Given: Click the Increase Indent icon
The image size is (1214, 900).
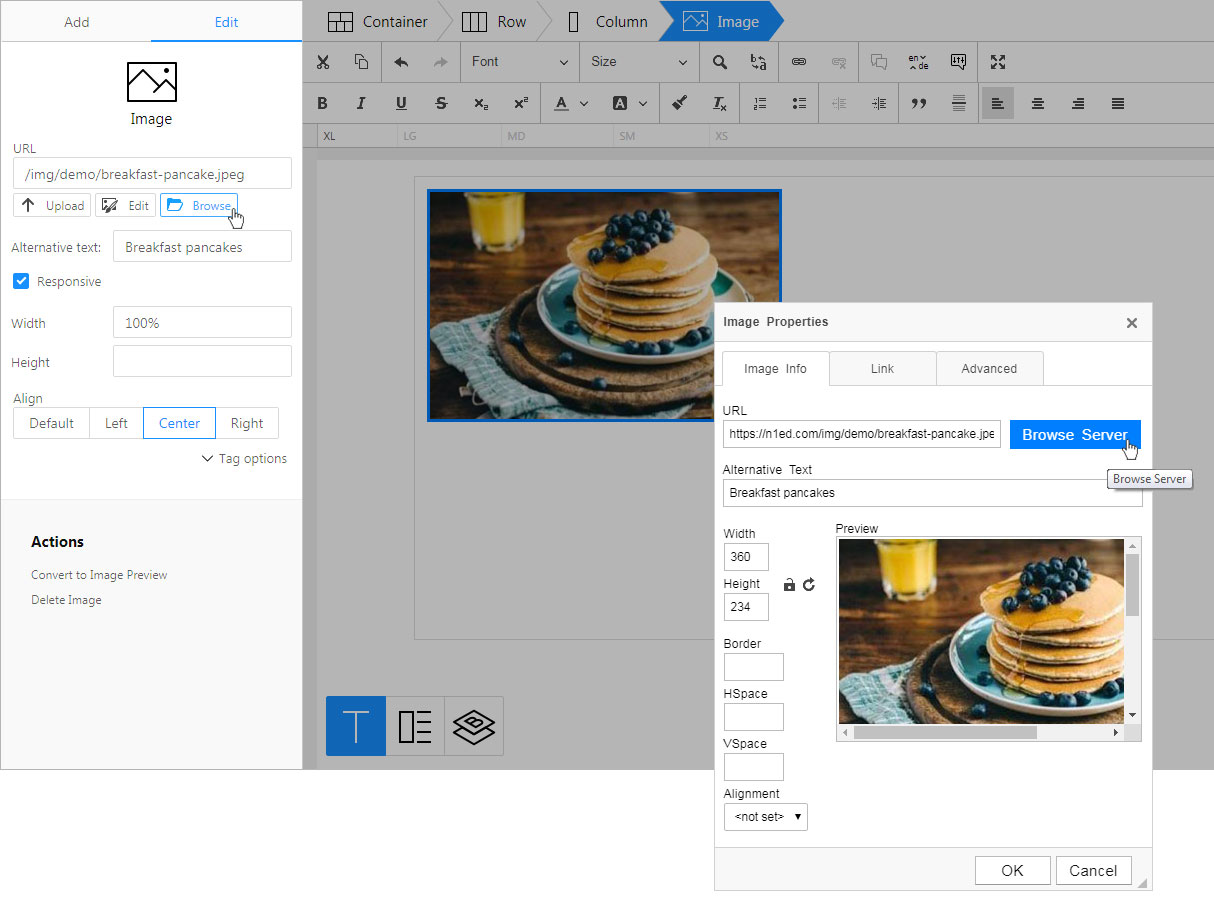Looking at the screenshot, I should pos(879,103).
